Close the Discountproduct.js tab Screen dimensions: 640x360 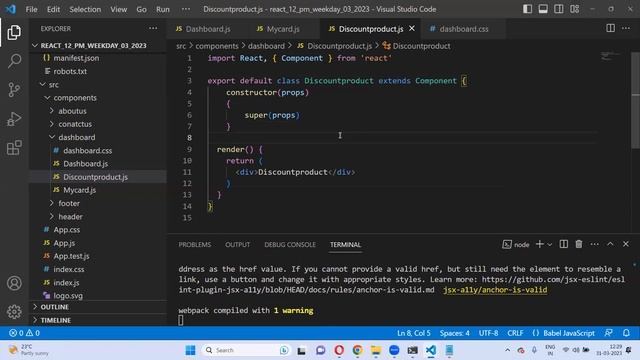[412, 29]
